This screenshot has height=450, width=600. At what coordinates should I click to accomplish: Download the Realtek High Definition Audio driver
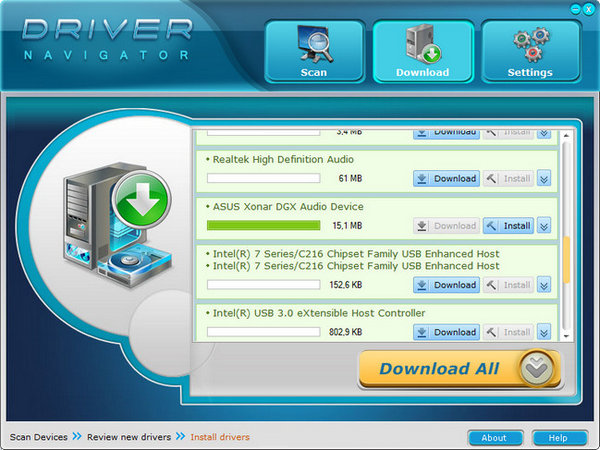tap(446, 179)
